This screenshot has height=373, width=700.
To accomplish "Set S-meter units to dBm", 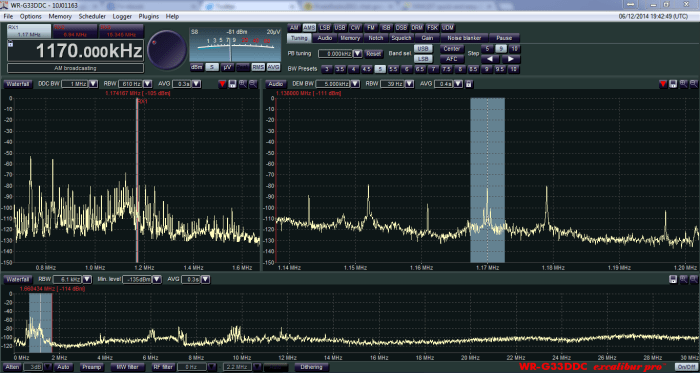I will tap(197, 67).
